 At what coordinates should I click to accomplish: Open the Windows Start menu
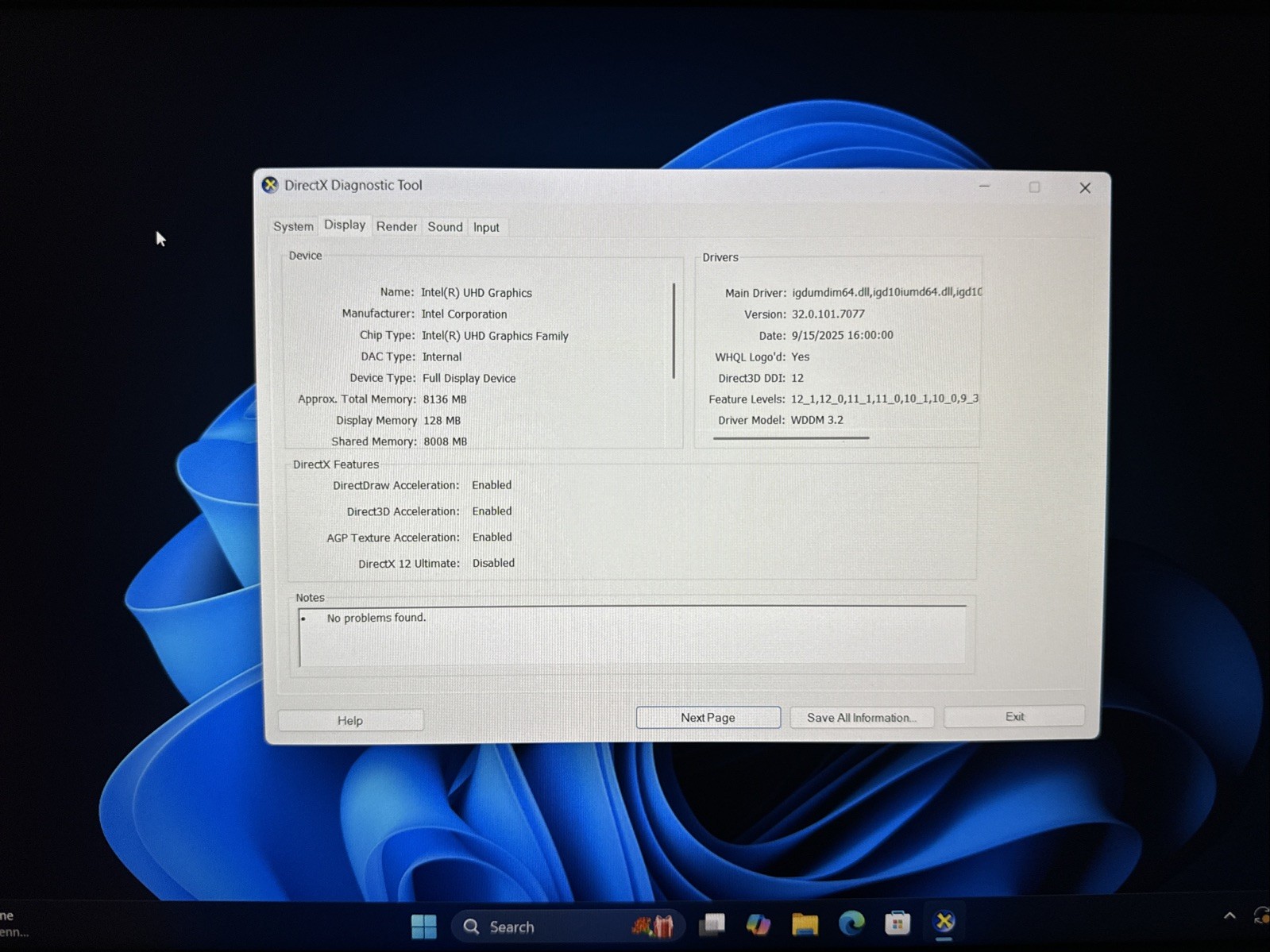pyautogui.click(x=423, y=926)
